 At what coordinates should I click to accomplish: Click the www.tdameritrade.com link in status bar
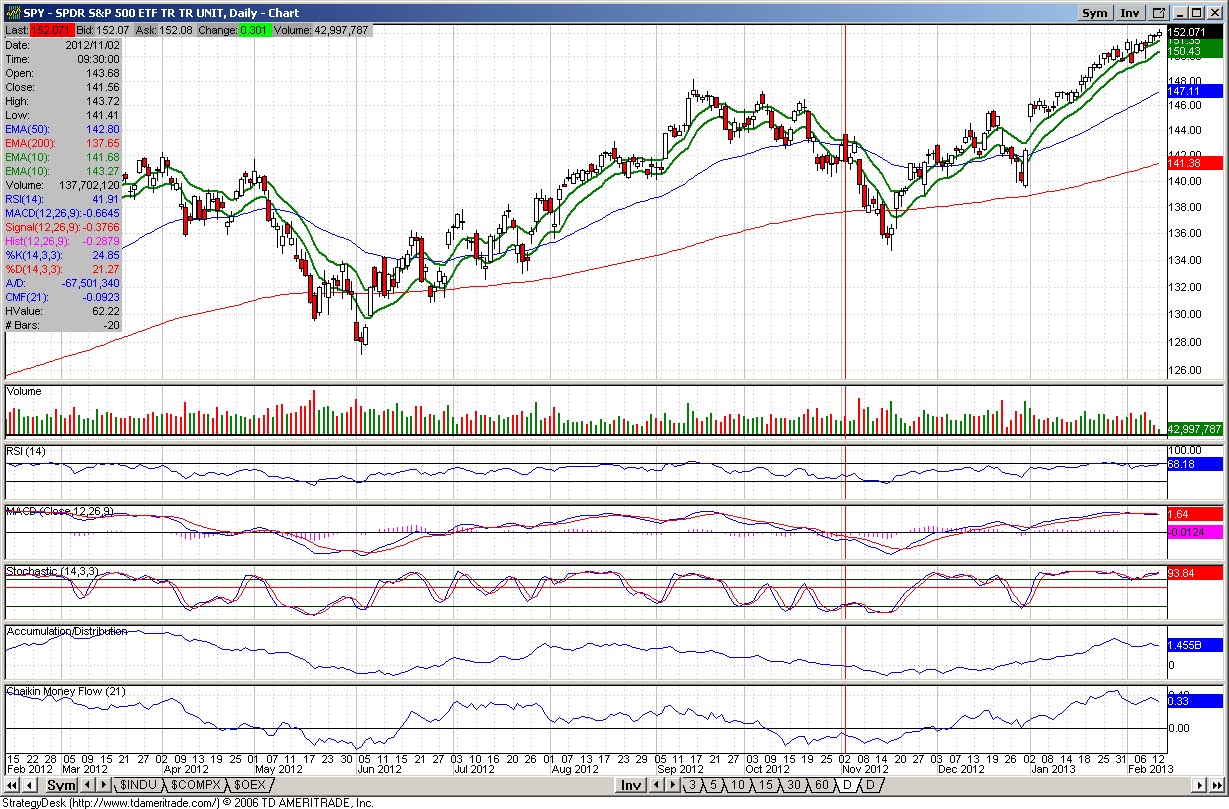(x=143, y=802)
